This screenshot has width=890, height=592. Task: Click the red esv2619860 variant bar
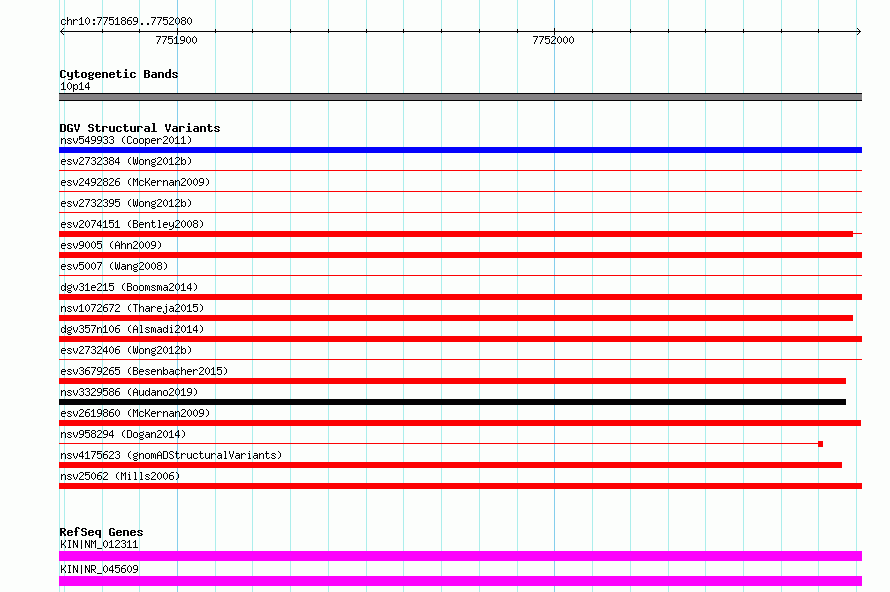tap(460, 423)
